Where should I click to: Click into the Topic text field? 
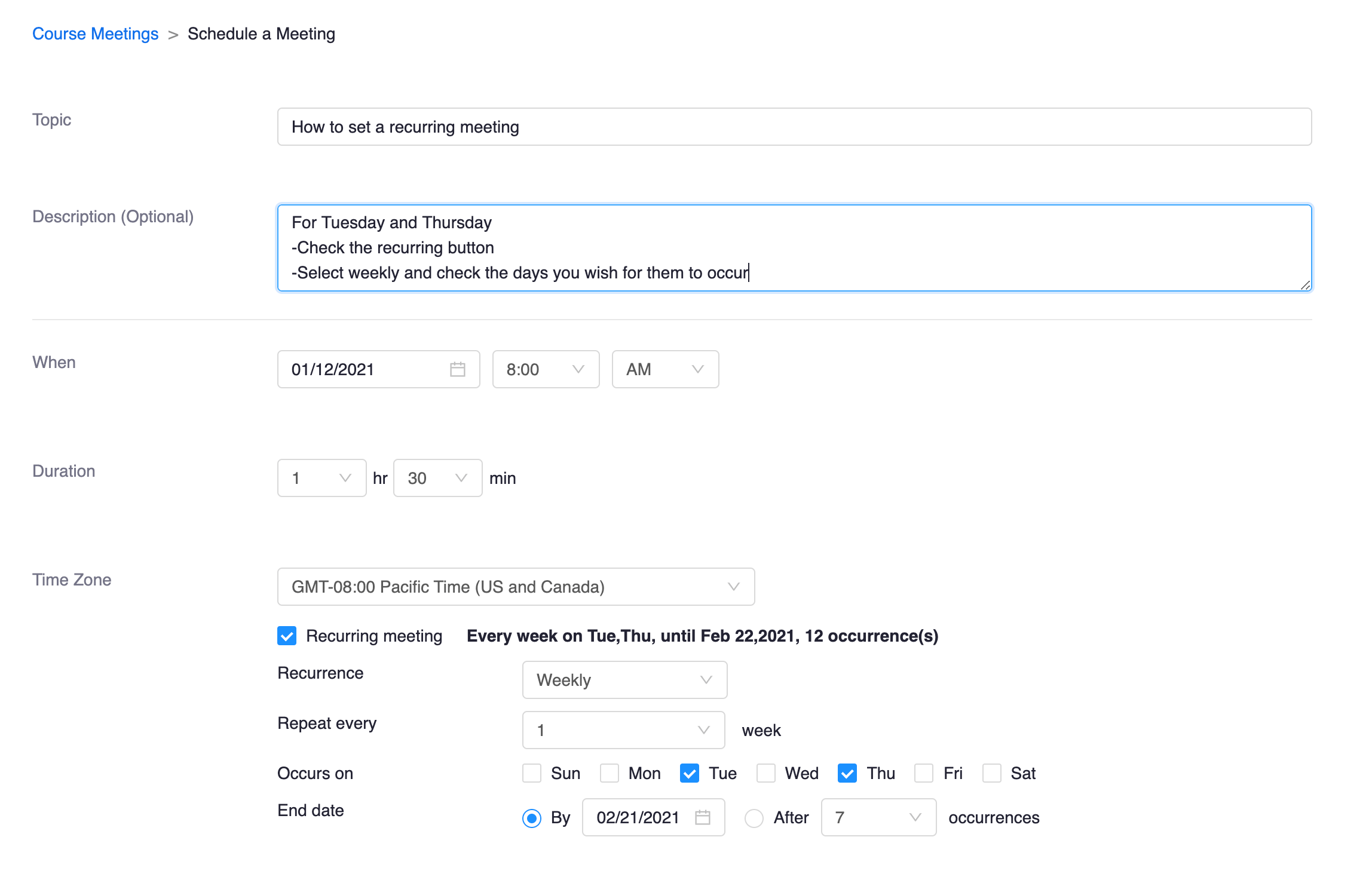click(x=794, y=127)
